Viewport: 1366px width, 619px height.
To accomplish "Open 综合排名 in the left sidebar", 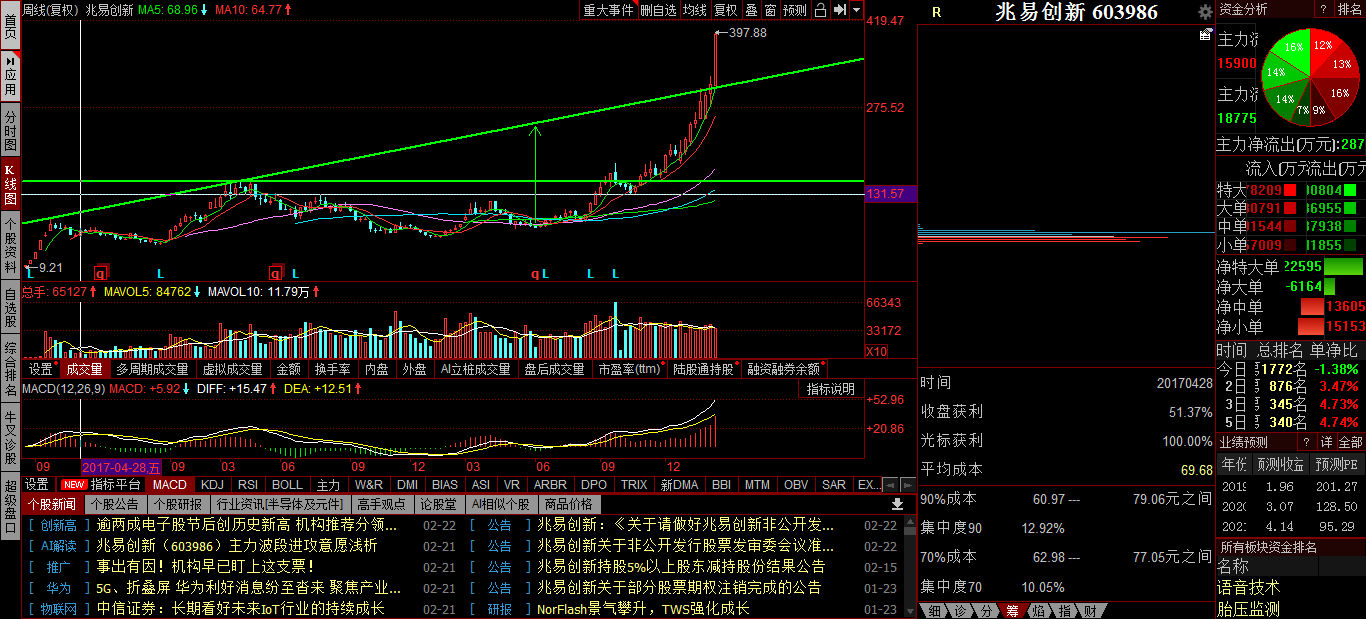I will pyautogui.click(x=10, y=370).
